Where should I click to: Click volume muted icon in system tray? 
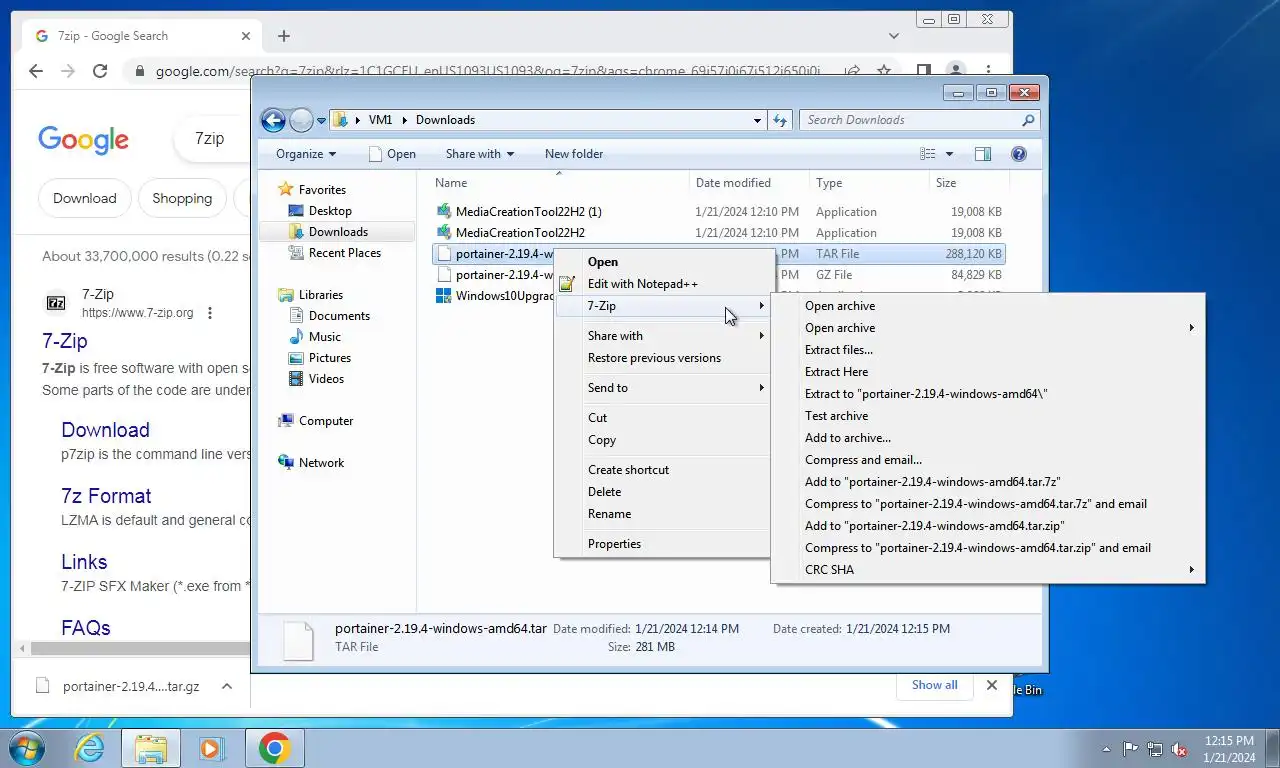pyautogui.click(x=1179, y=749)
